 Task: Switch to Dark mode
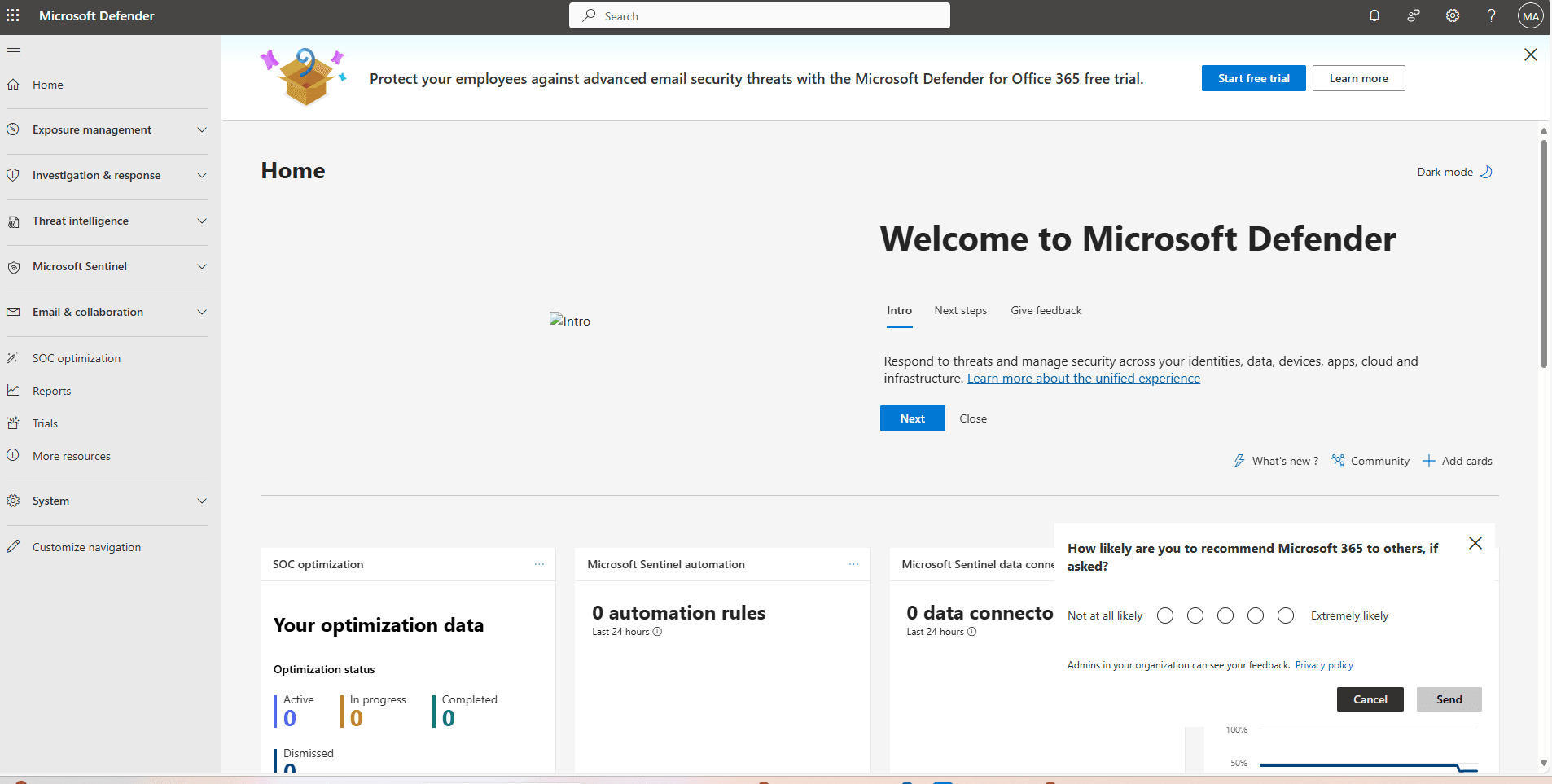[1454, 171]
